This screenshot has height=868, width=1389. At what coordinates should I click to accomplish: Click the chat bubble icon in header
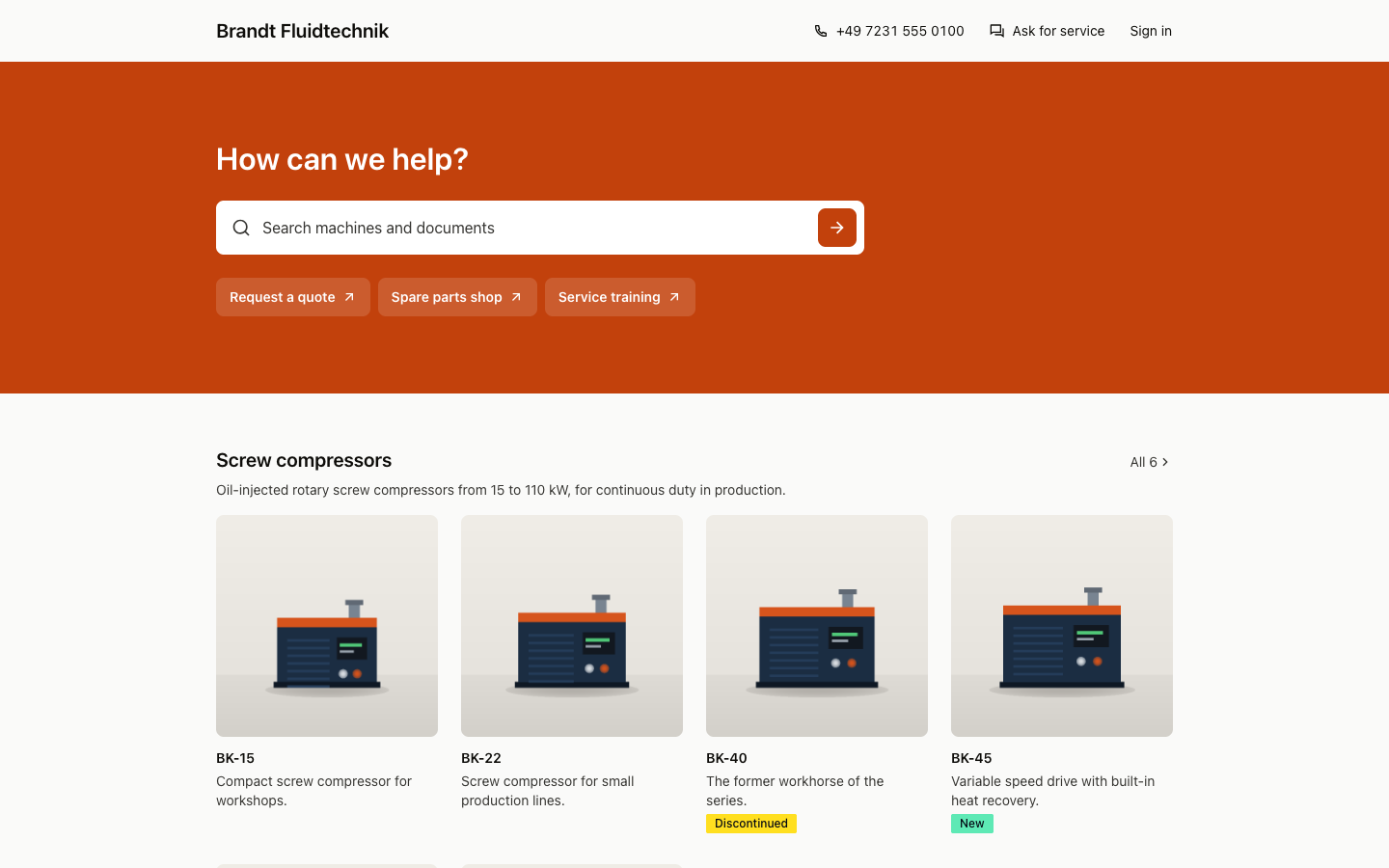tap(997, 31)
